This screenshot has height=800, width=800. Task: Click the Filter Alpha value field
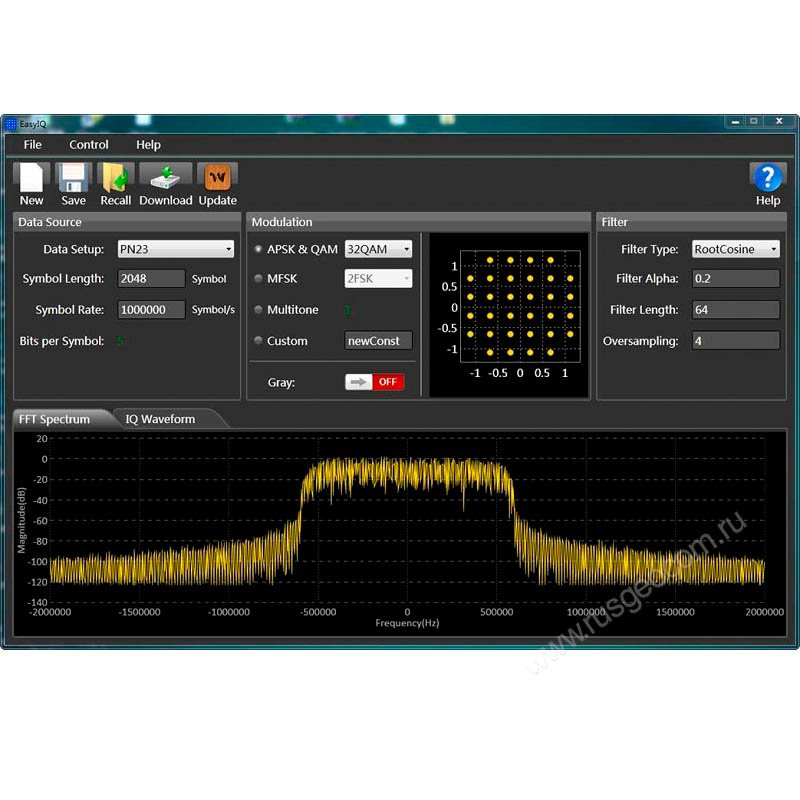click(735, 279)
